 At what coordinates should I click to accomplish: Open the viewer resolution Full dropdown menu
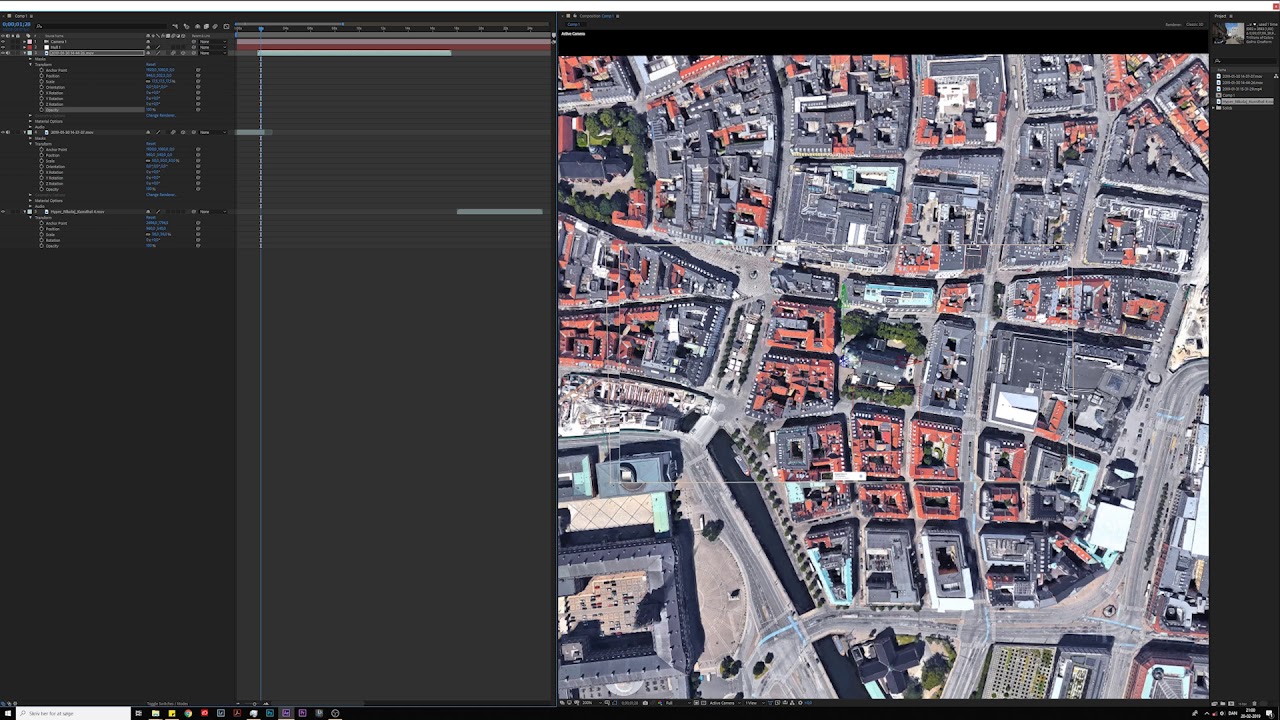(678, 703)
